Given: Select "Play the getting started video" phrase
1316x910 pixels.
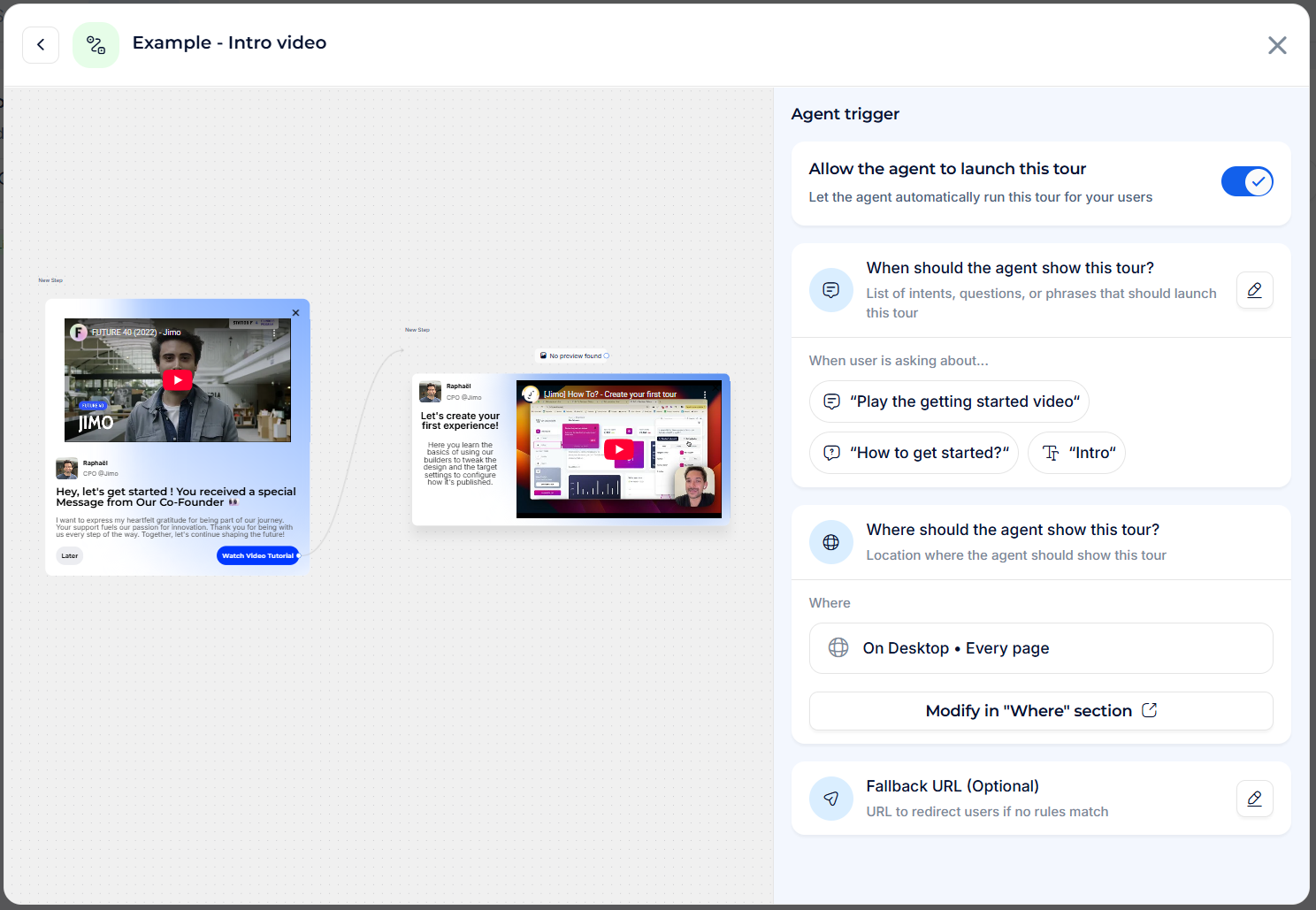Looking at the screenshot, I should coord(949,401).
